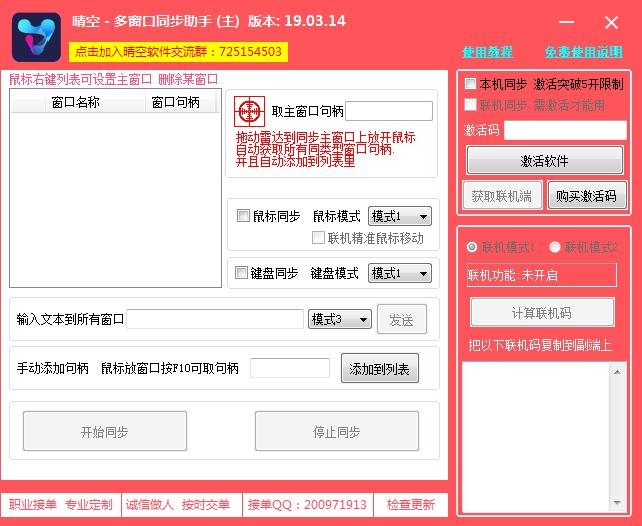Click the 窗口名称 column header

click(76, 102)
